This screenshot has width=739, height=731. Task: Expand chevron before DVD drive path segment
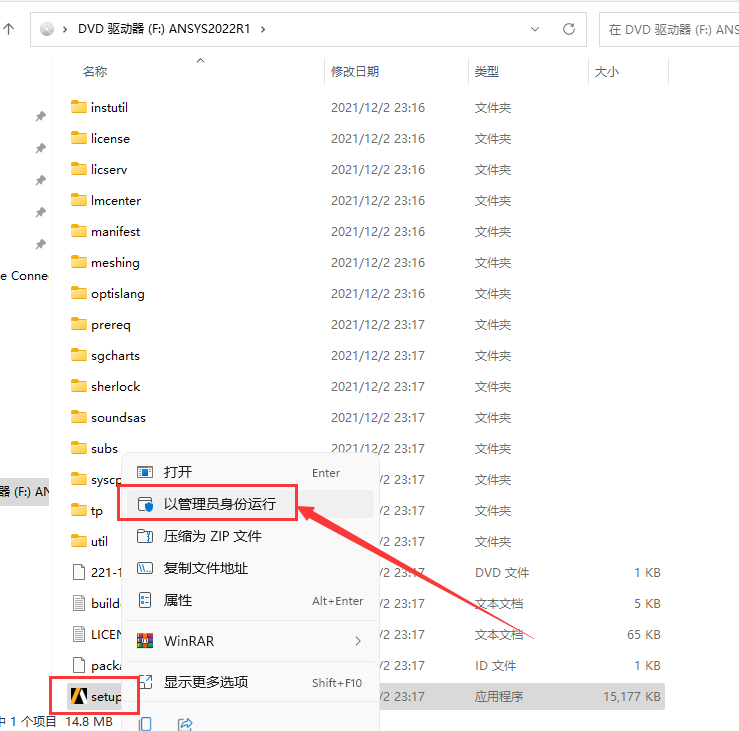[65, 30]
